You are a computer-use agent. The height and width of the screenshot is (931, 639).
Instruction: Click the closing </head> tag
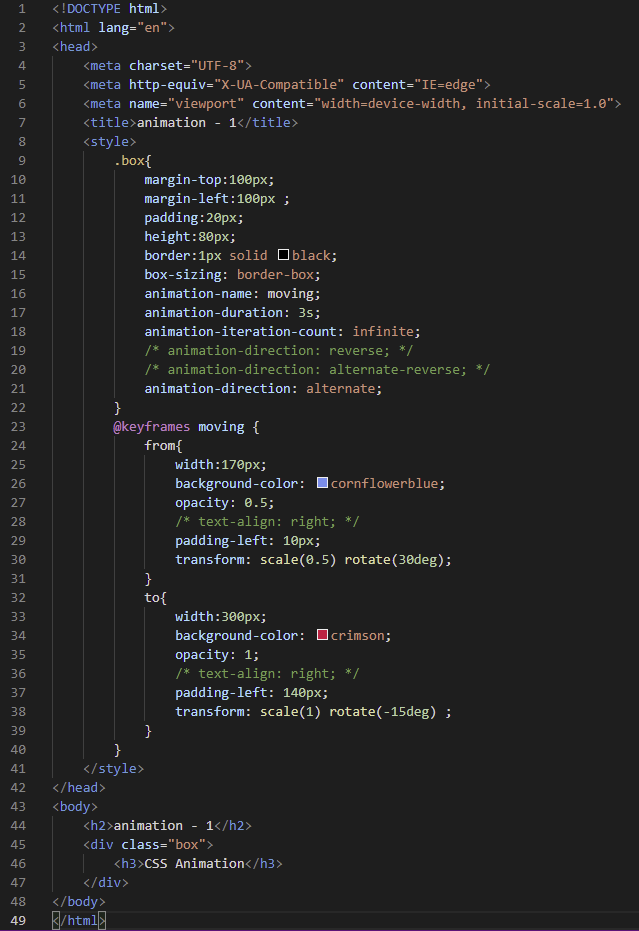coord(79,787)
